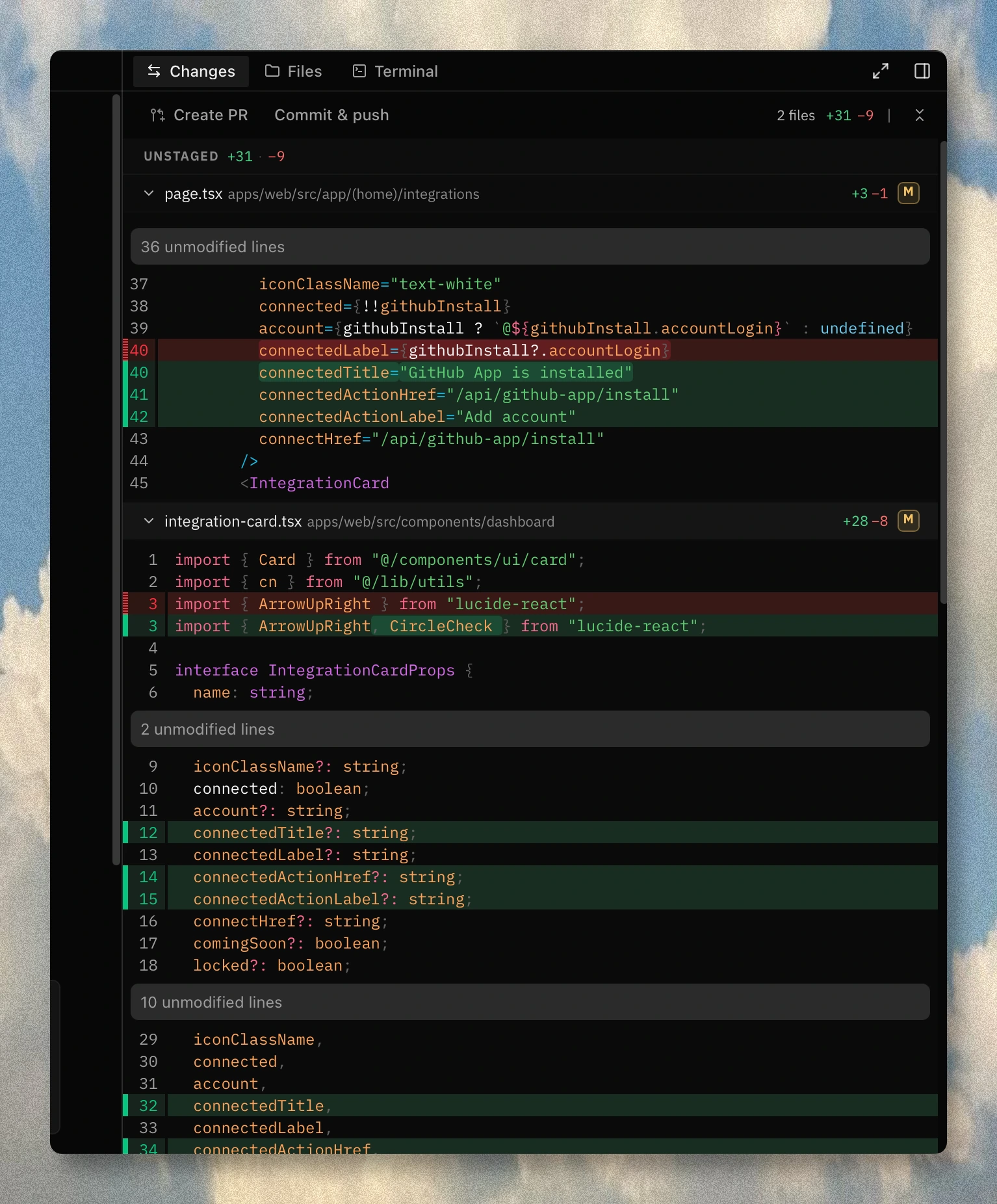Click the swap arrows icon in Changes tab
Screen dimensions: 997x1204
coord(154,71)
